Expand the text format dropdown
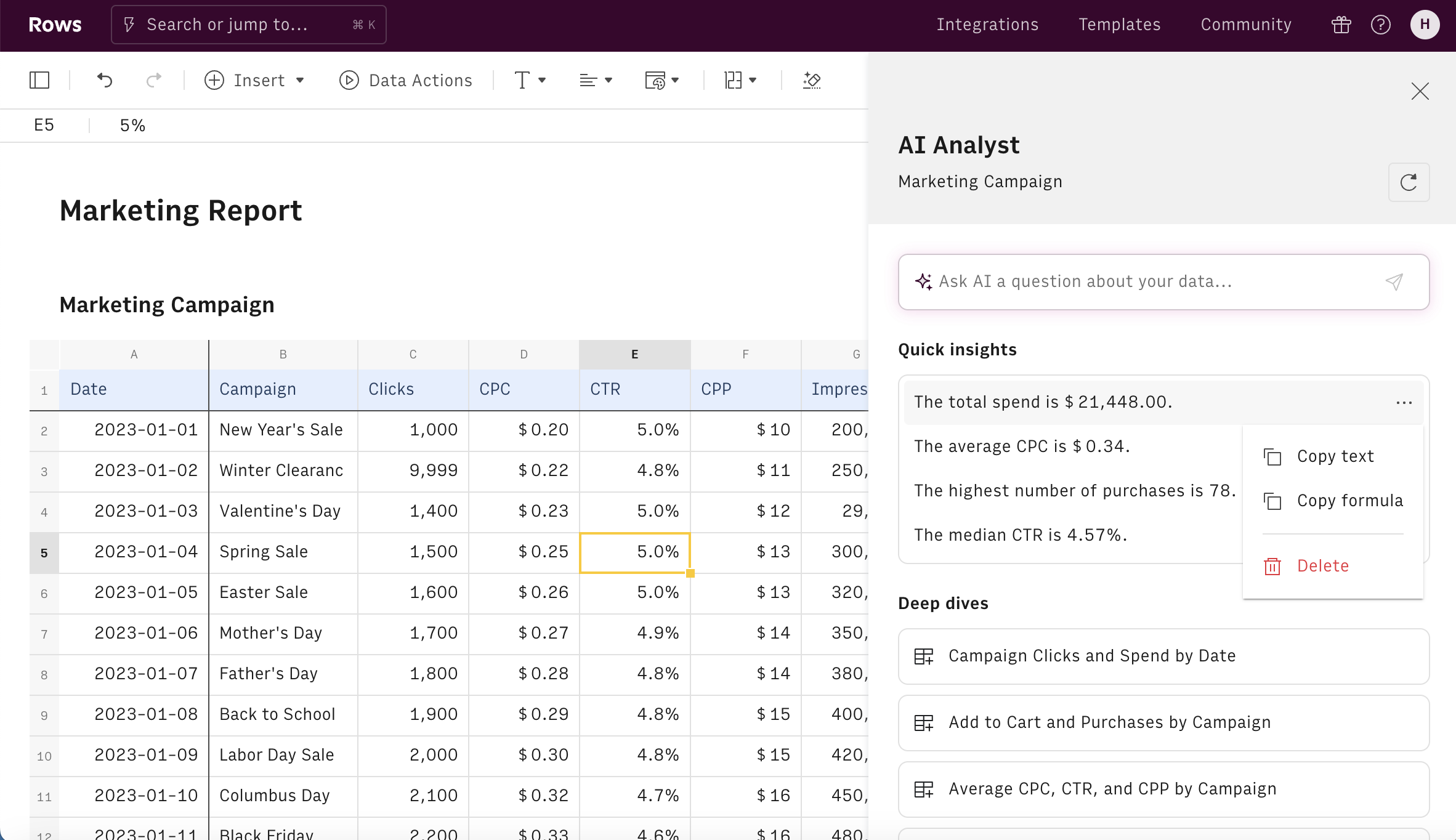This screenshot has height=840, width=1456. [530, 80]
